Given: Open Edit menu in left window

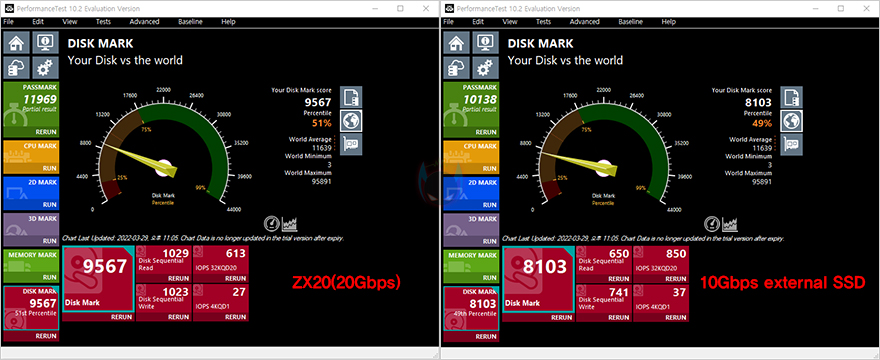Looking at the screenshot, I should (38, 22).
